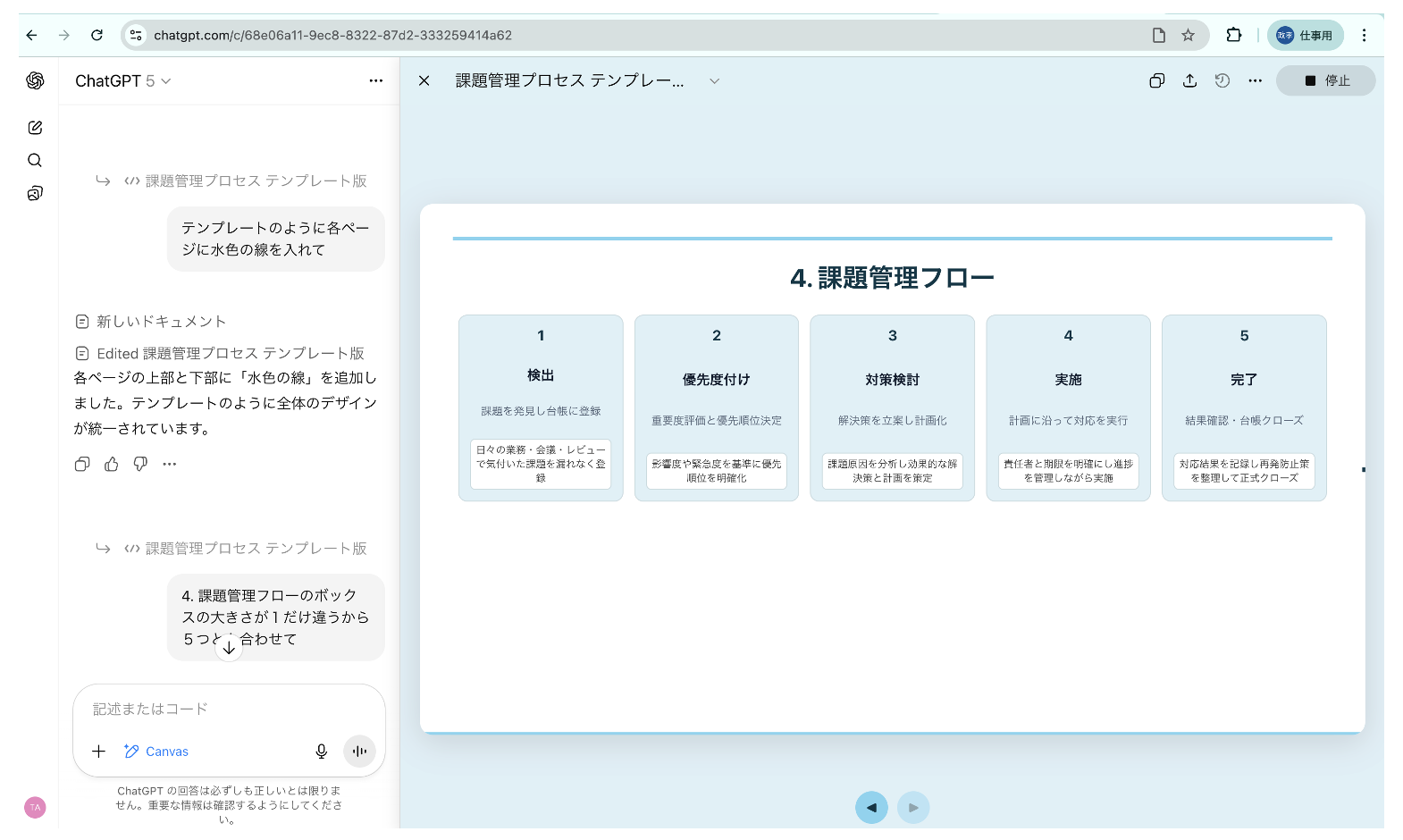Go to previous slide with back arrow
Screen dimensions: 1403x840
pyautogui.click(x=871, y=807)
